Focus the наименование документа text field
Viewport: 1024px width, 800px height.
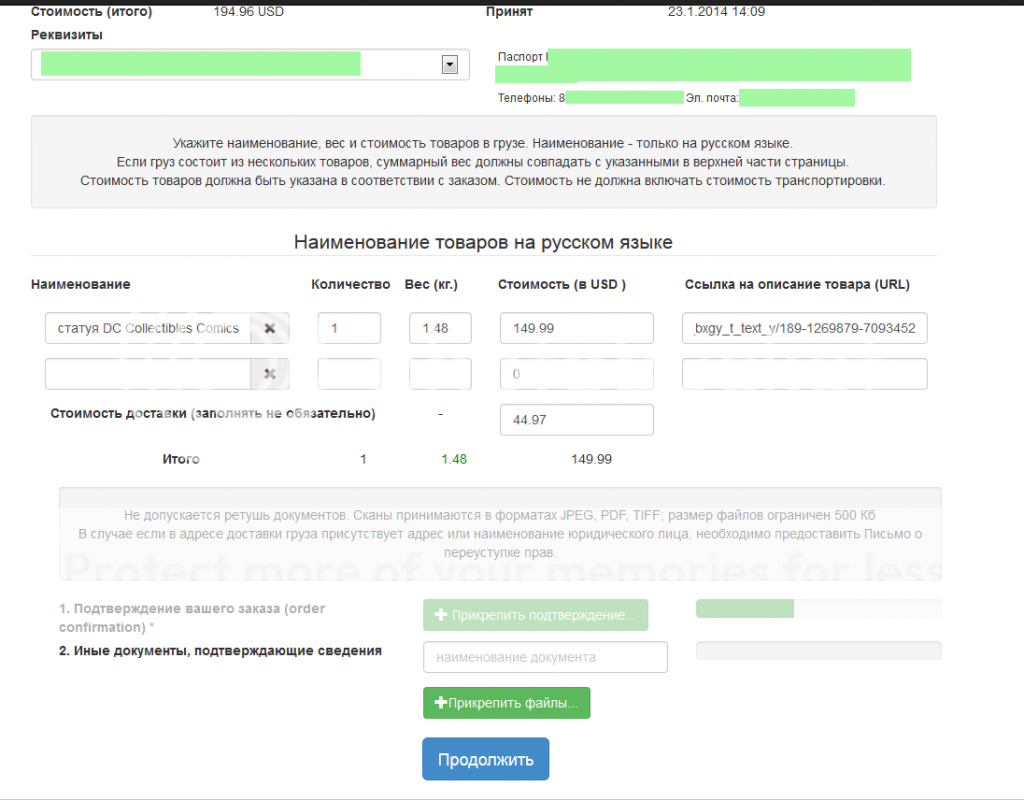tap(545, 657)
